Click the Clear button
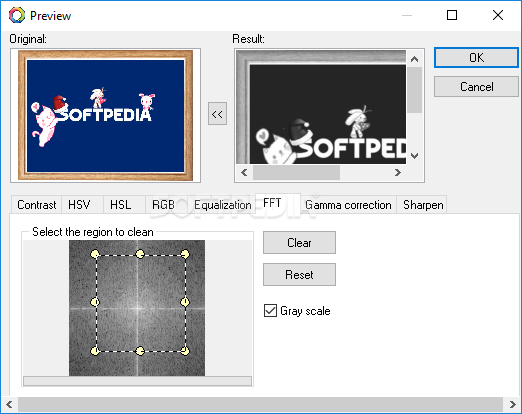Screen dimensions: 522x414 pos(299,243)
